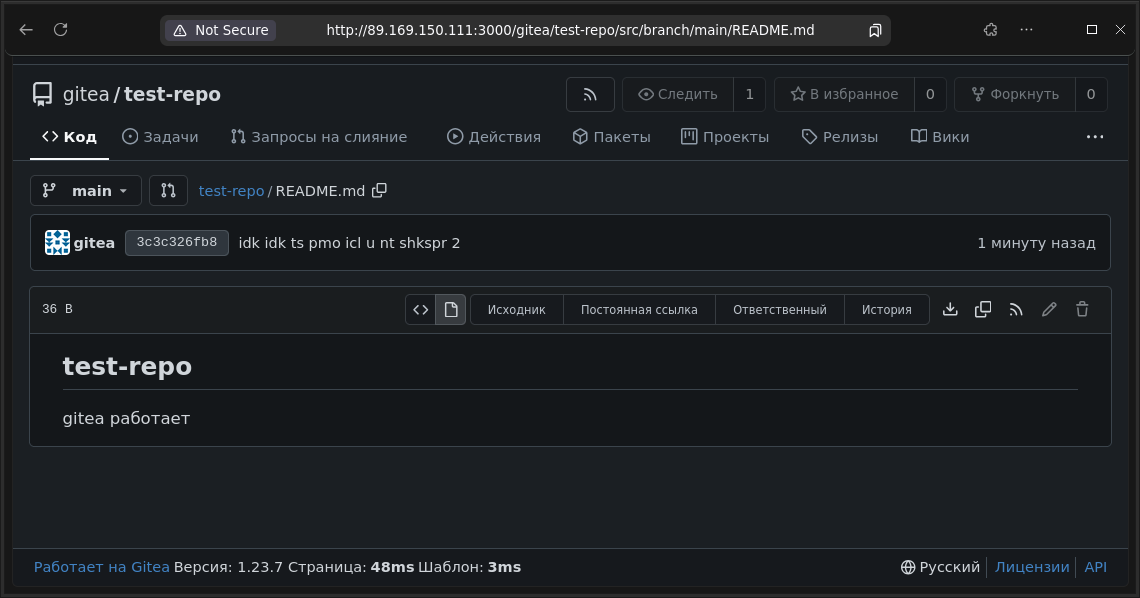Open the three-dot overflow menu in the tabs

[1095, 137]
